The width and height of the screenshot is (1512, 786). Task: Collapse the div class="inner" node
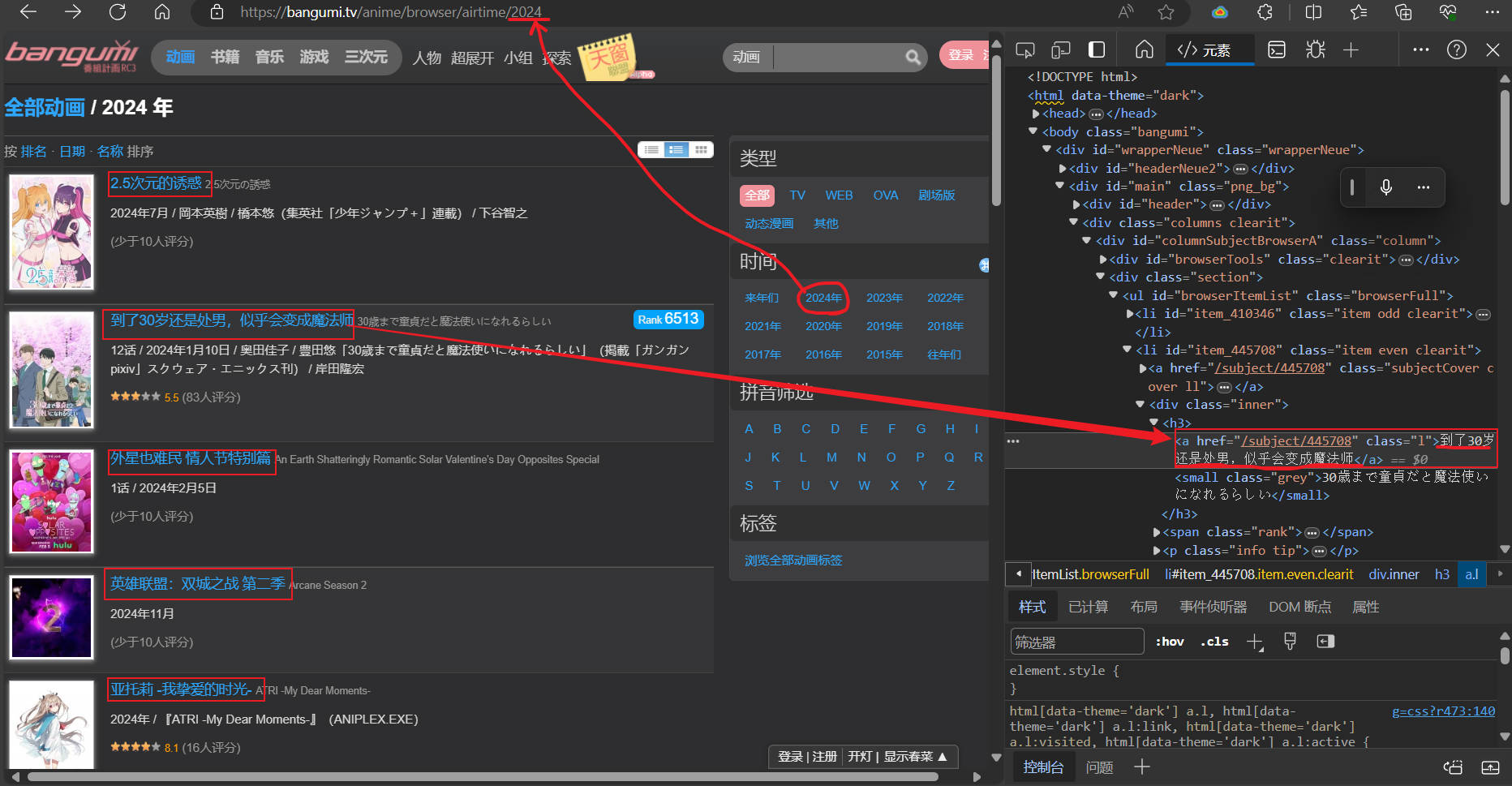click(1140, 405)
